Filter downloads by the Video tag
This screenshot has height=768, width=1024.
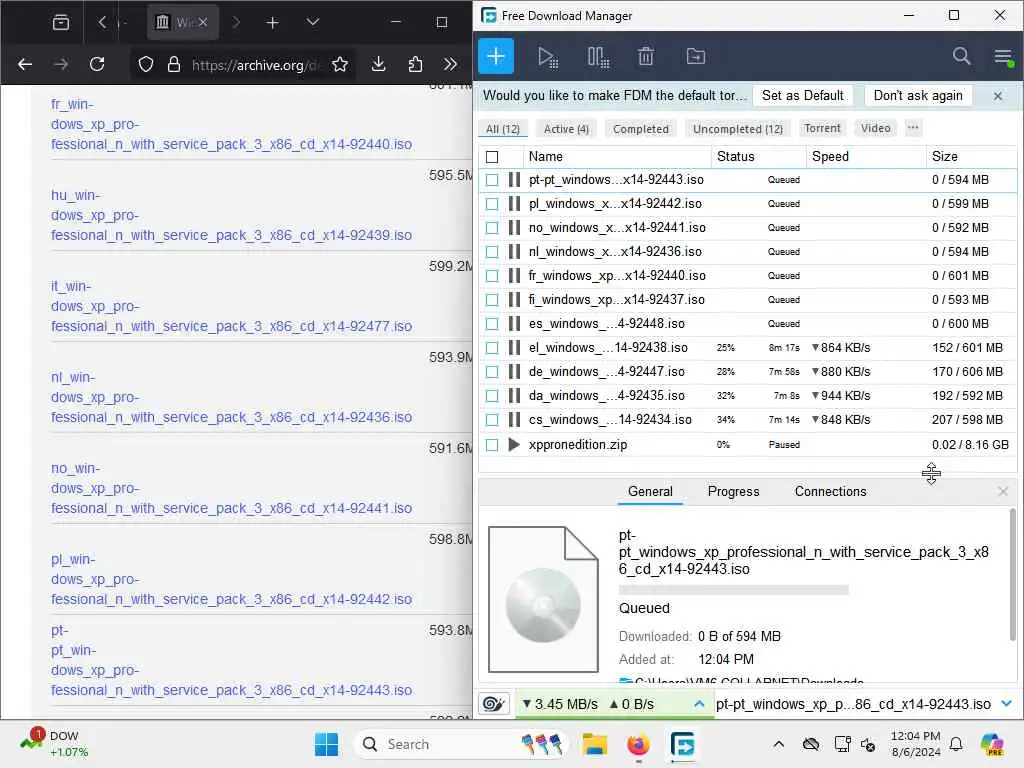(875, 128)
